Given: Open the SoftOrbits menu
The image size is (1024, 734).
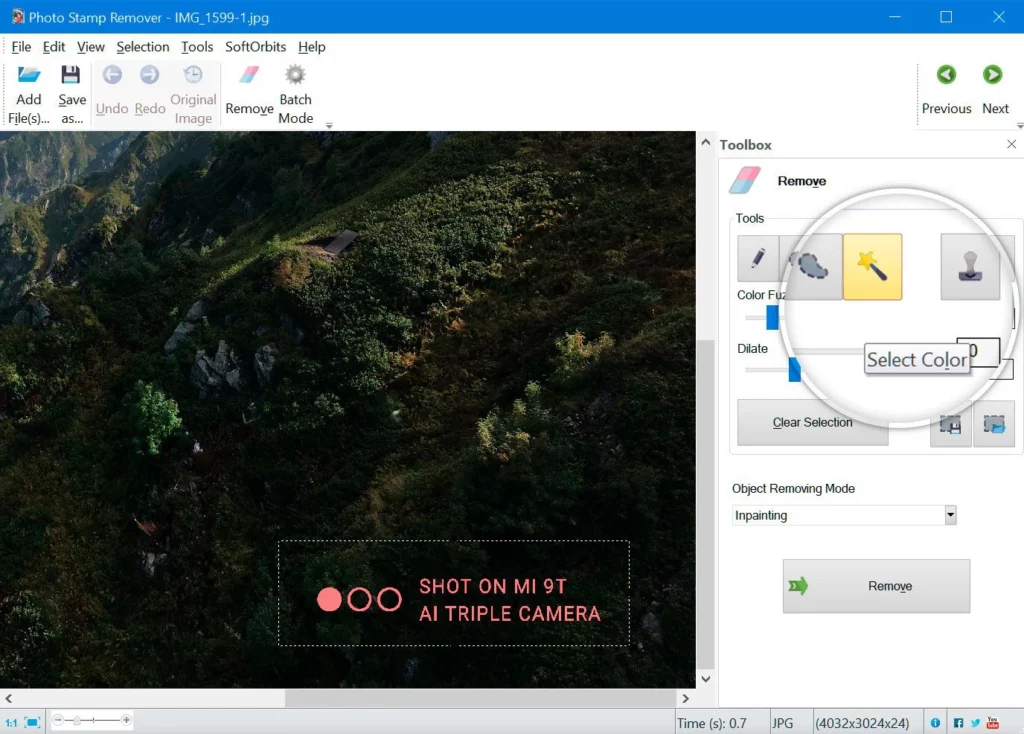Looking at the screenshot, I should pos(255,47).
